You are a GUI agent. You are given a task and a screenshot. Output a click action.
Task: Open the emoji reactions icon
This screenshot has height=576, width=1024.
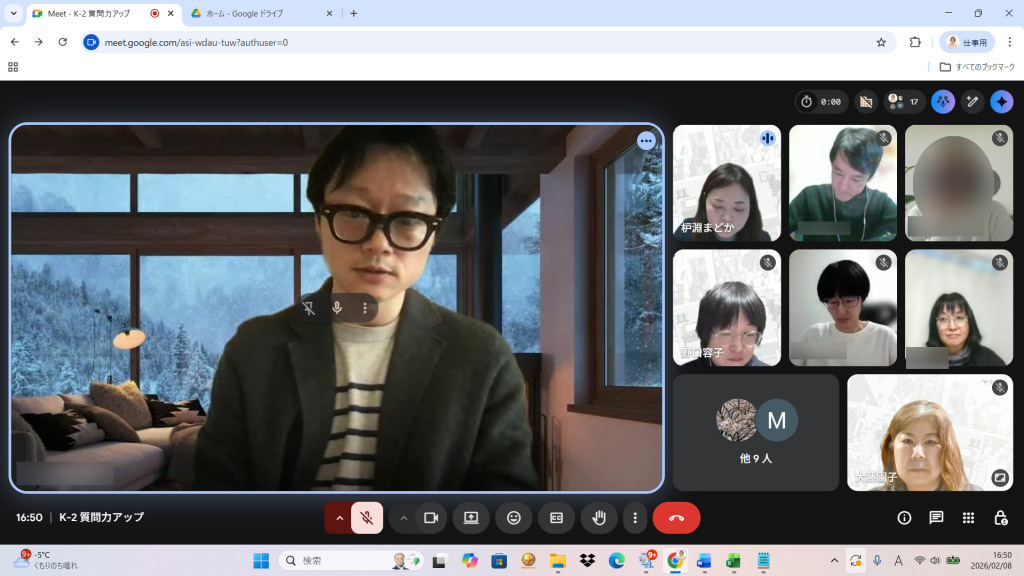(x=514, y=518)
